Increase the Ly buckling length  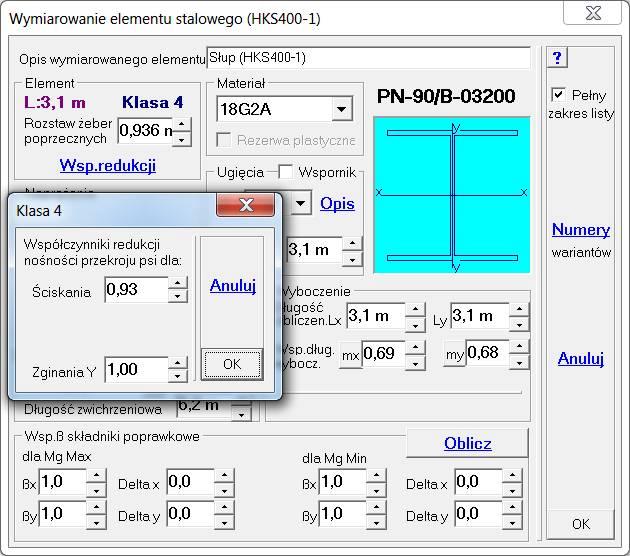click(520, 309)
